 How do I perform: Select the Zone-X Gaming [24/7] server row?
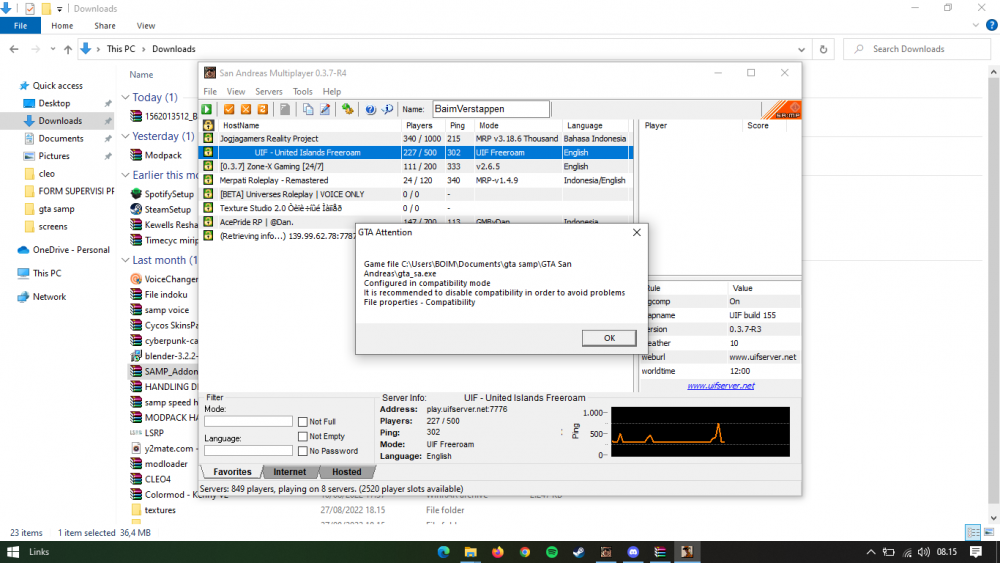(x=417, y=166)
